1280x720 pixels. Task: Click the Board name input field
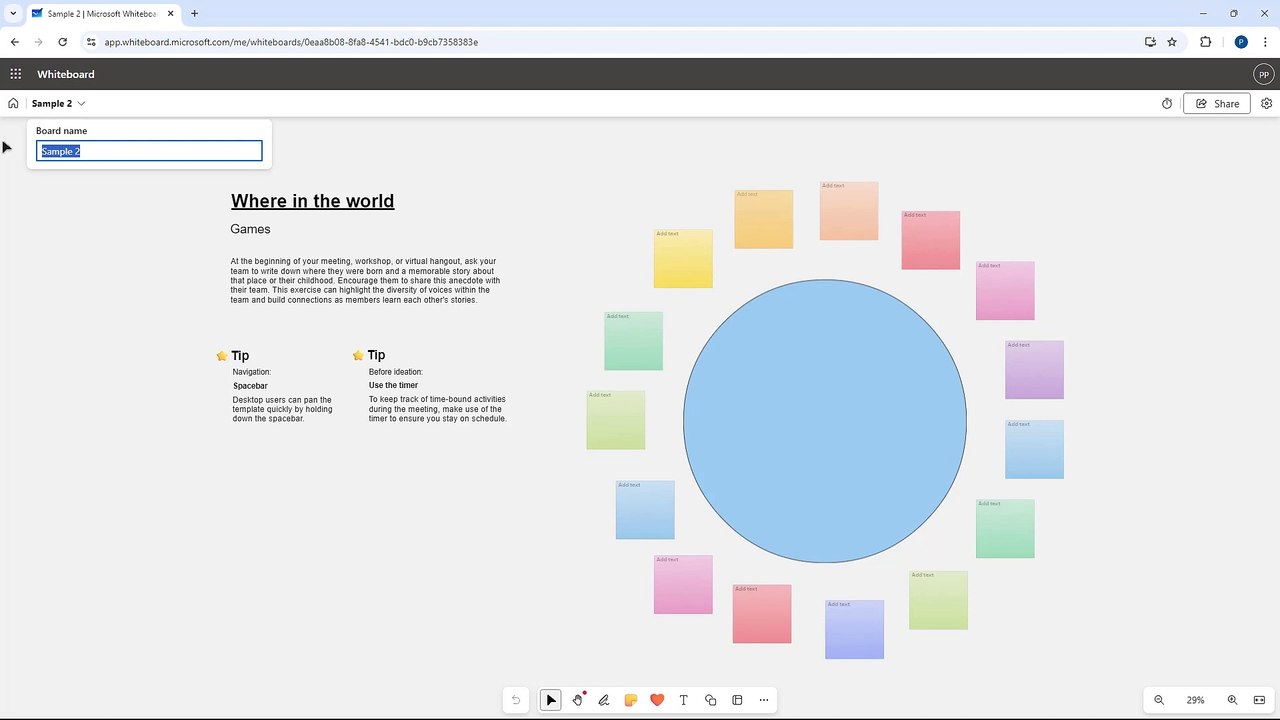(x=149, y=151)
